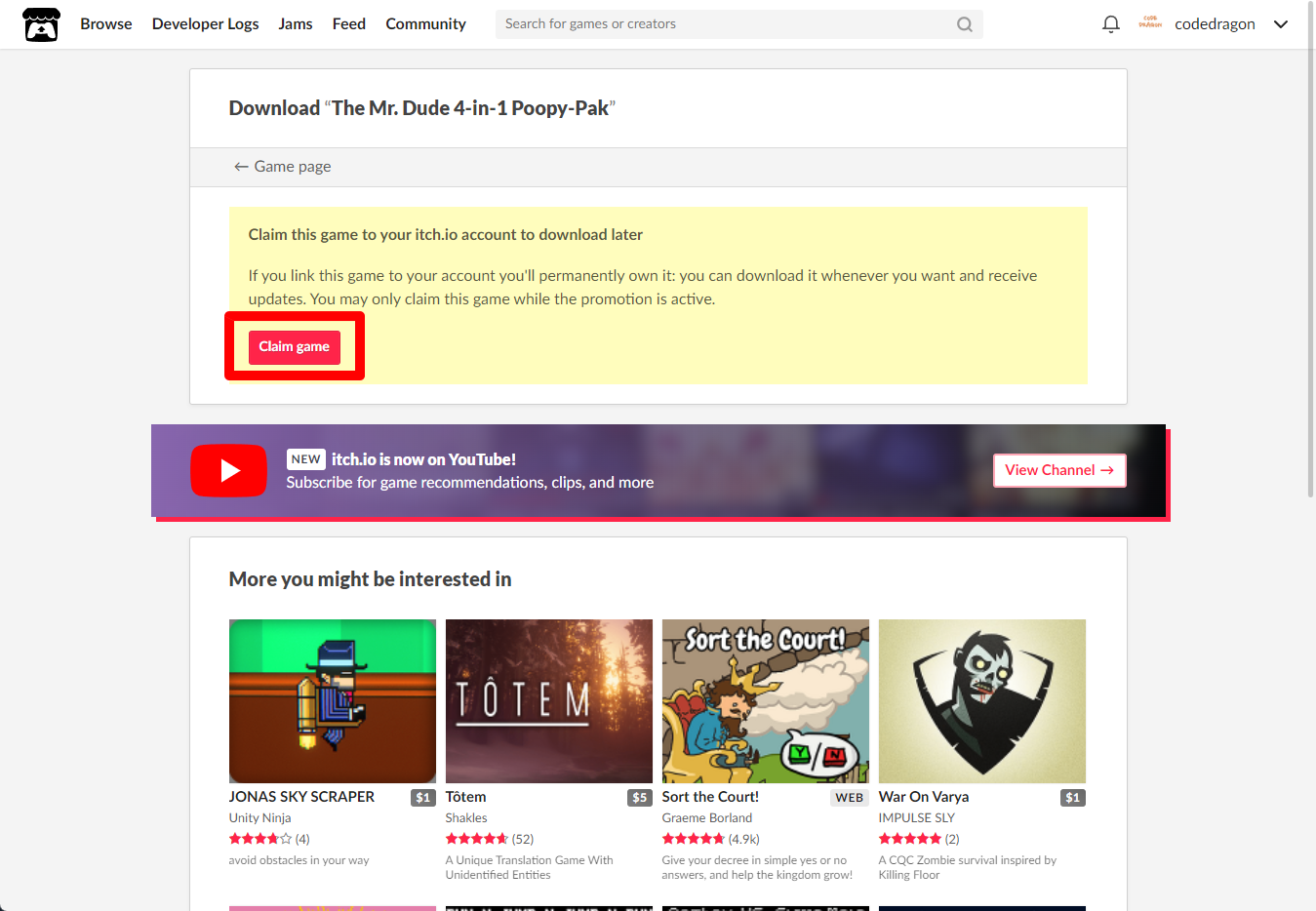
Task: Open the Tôtem title link
Action: point(466,797)
